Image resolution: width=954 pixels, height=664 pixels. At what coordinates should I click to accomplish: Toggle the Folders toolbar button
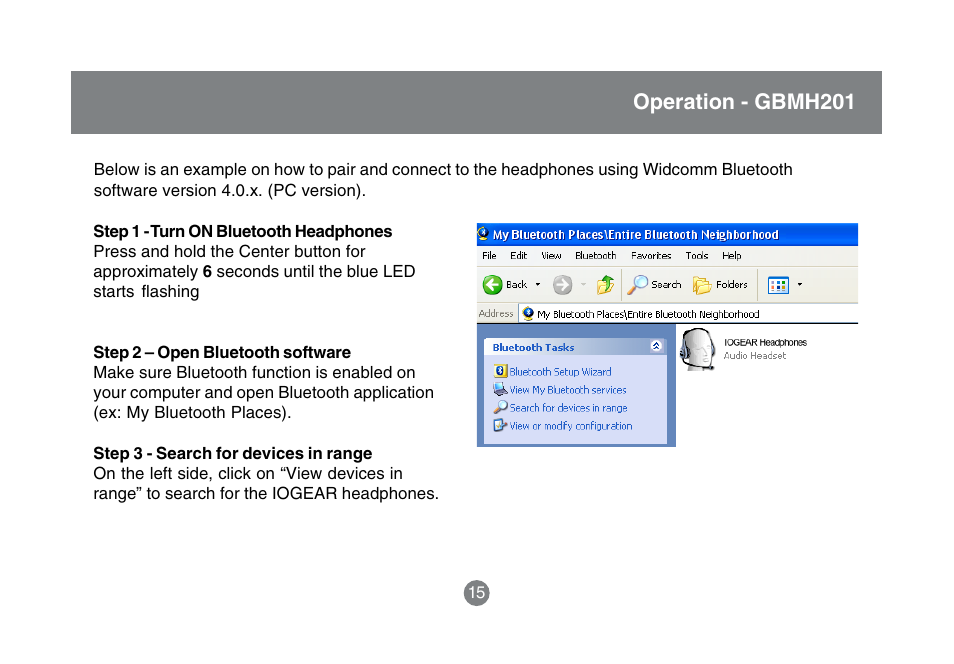pos(720,285)
